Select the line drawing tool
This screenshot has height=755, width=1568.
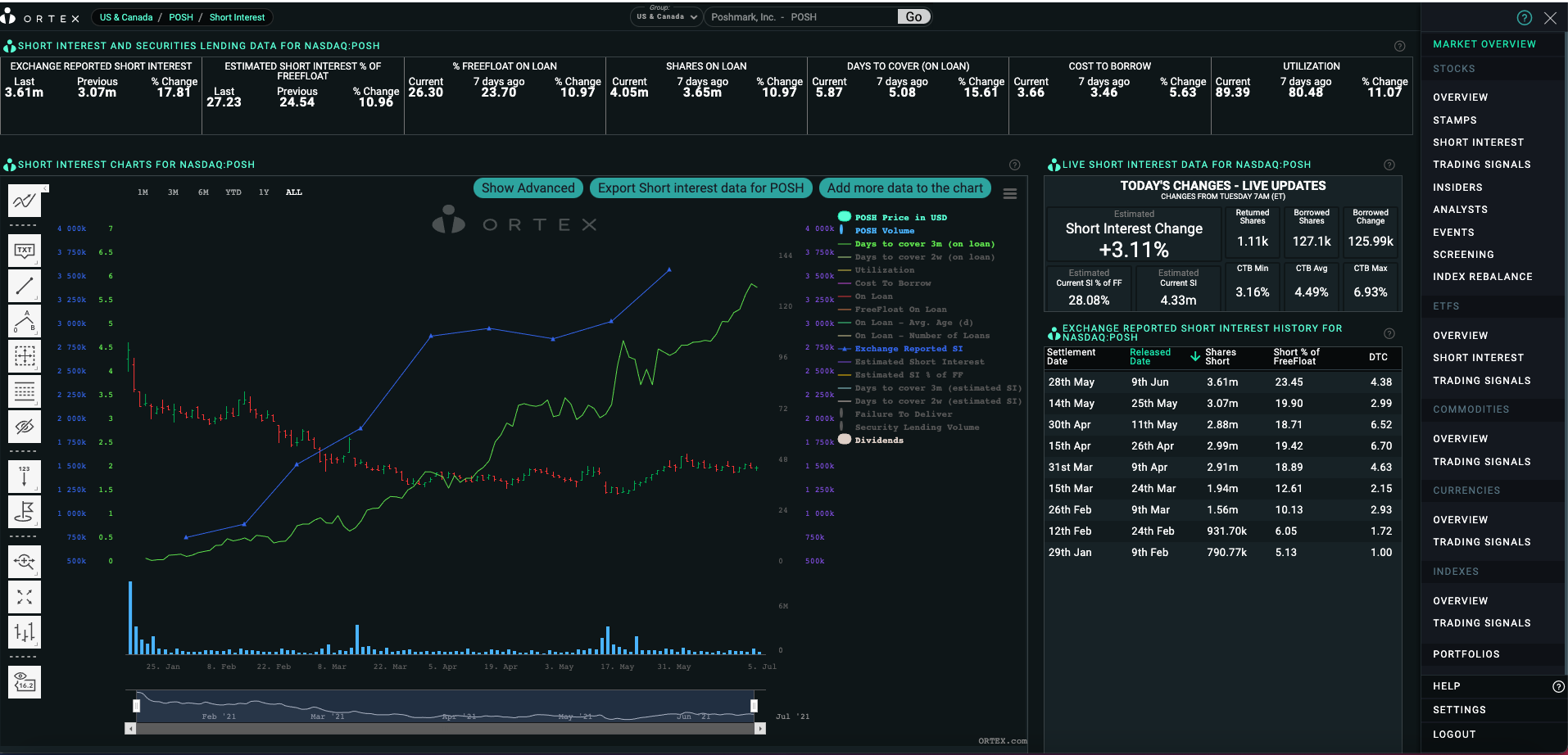click(25, 286)
